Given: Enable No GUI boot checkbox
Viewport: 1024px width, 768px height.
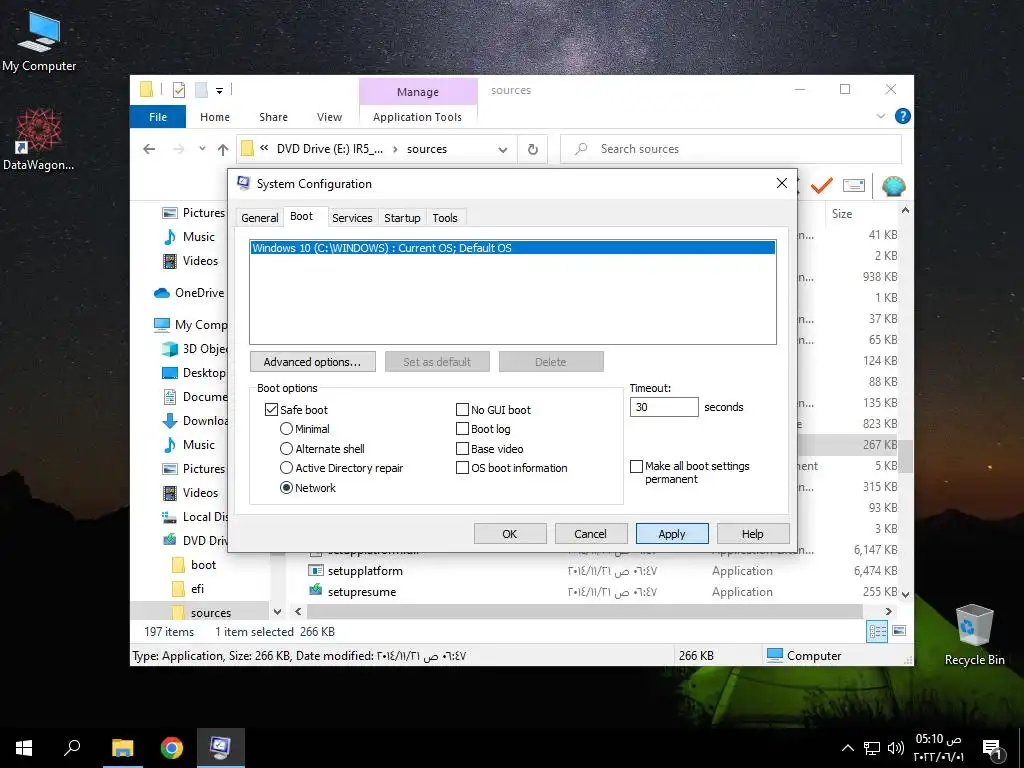Looking at the screenshot, I should tap(462, 409).
